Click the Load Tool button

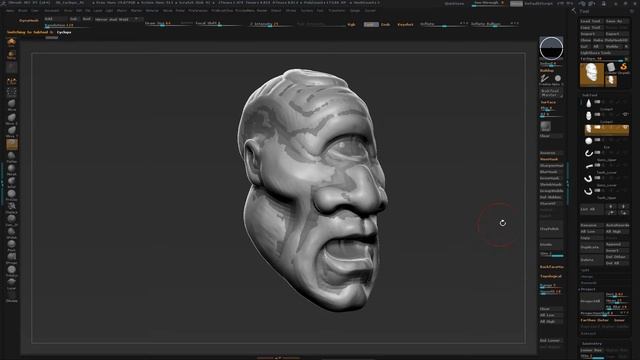[x=591, y=21]
